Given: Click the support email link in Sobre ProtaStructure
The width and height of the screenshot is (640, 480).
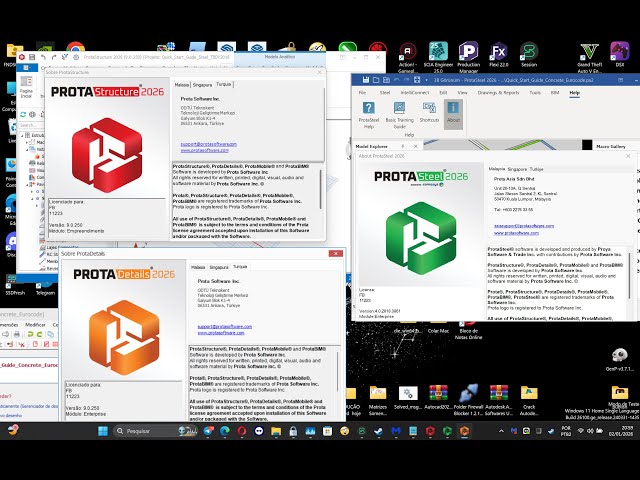Looking at the screenshot, I should click(x=209, y=144).
